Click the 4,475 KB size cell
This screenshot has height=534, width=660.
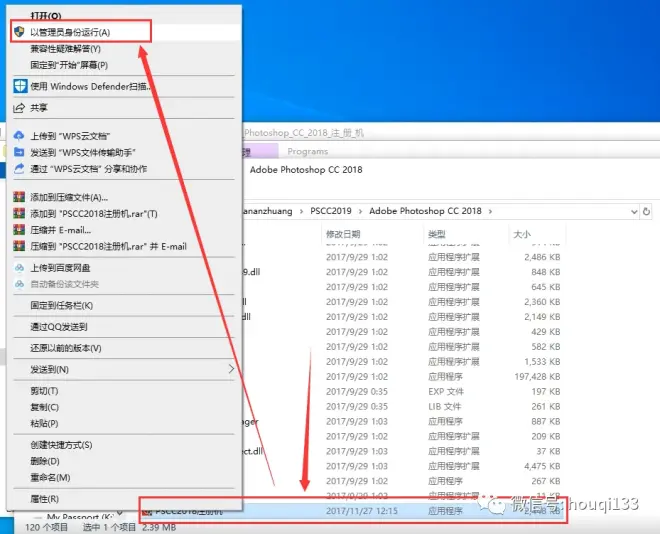click(x=542, y=466)
